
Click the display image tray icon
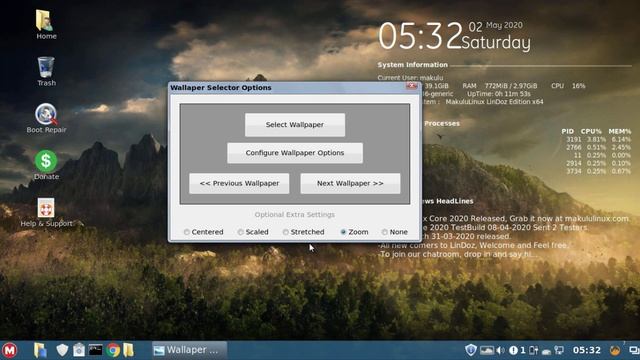point(487,350)
